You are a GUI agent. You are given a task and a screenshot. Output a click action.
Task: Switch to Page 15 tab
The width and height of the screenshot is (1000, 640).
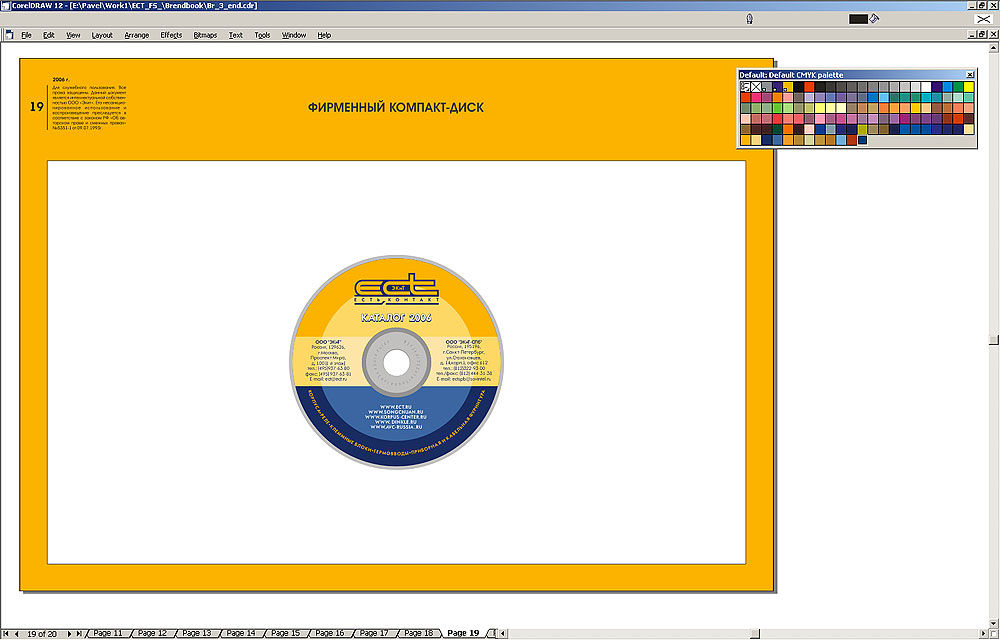285,633
